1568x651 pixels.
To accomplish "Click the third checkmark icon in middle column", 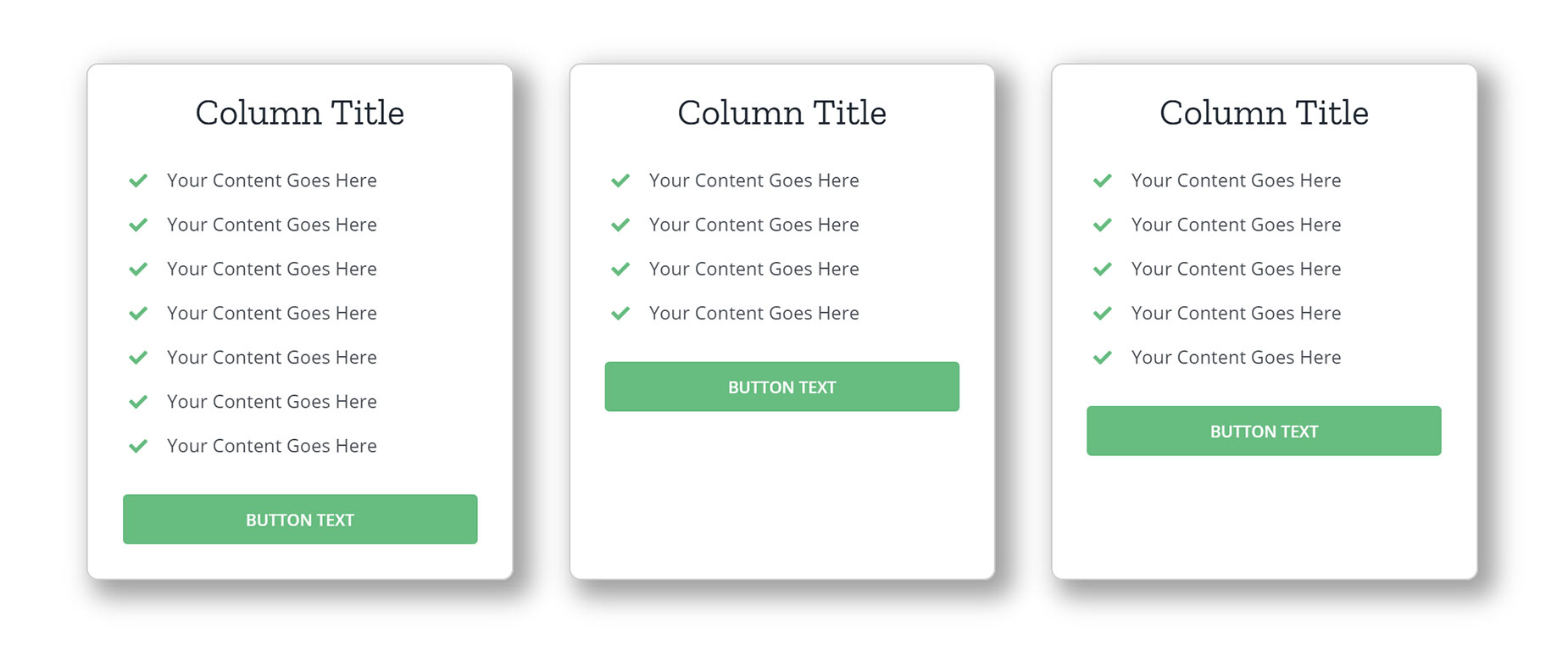I will pos(620,269).
